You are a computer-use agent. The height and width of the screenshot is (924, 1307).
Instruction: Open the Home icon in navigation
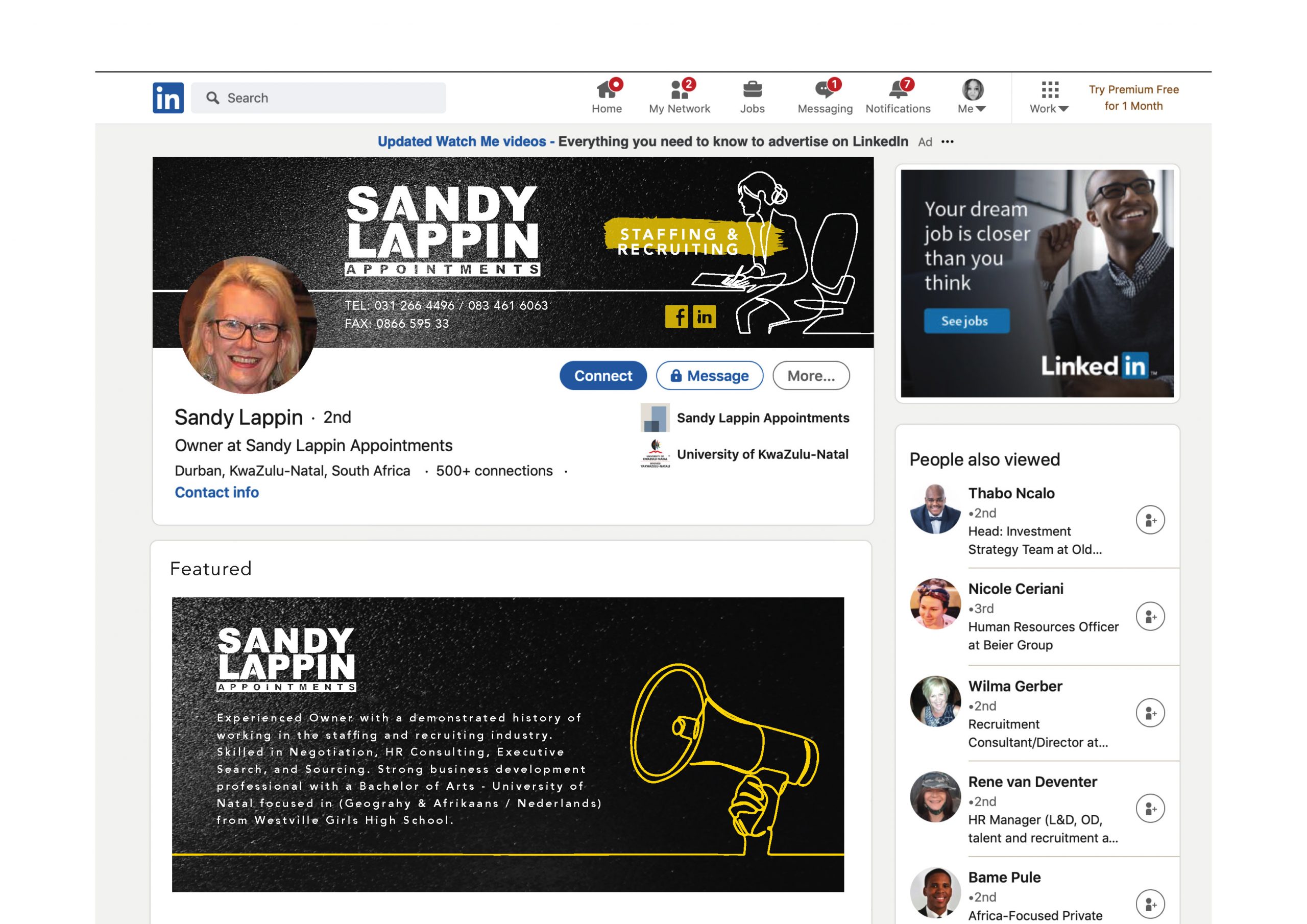click(606, 89)
